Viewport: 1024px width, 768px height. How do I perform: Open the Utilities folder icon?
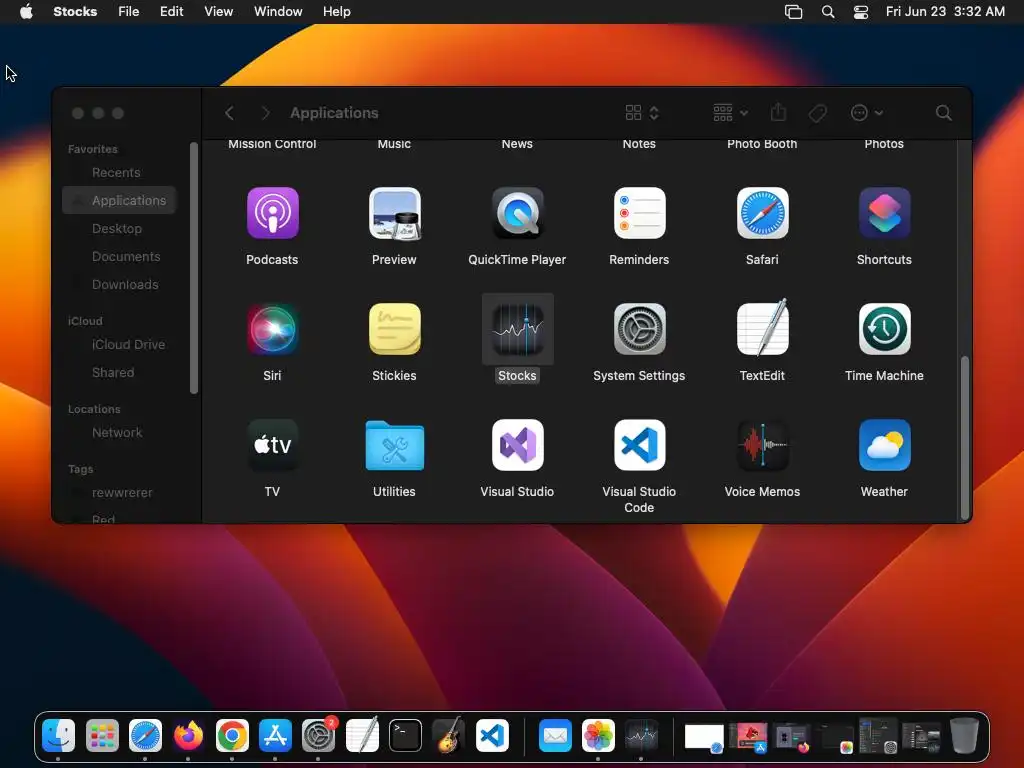pyautogui.click(x=394, y=445)
